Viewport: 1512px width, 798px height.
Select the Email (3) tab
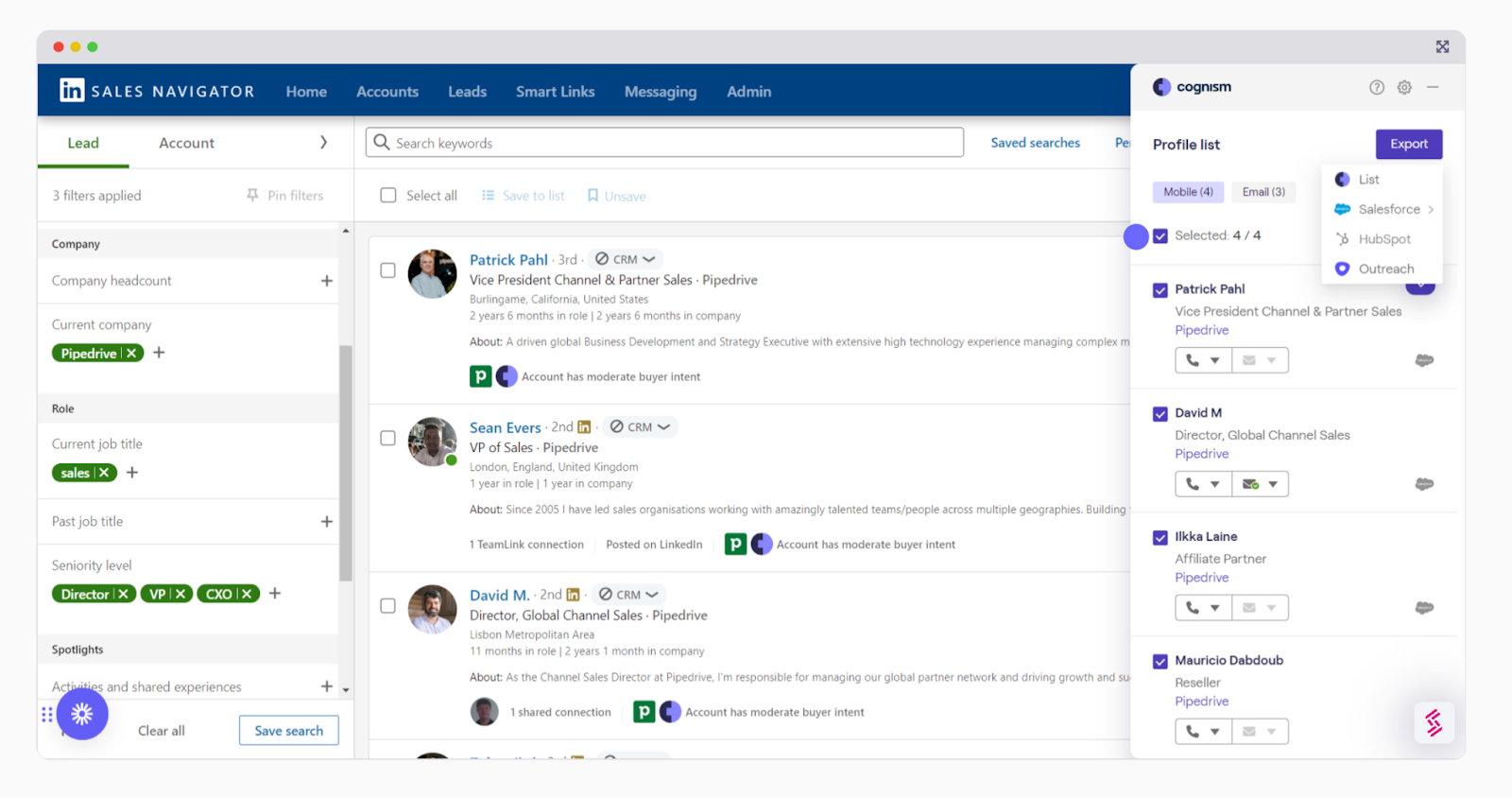[x=1263, y=192]
